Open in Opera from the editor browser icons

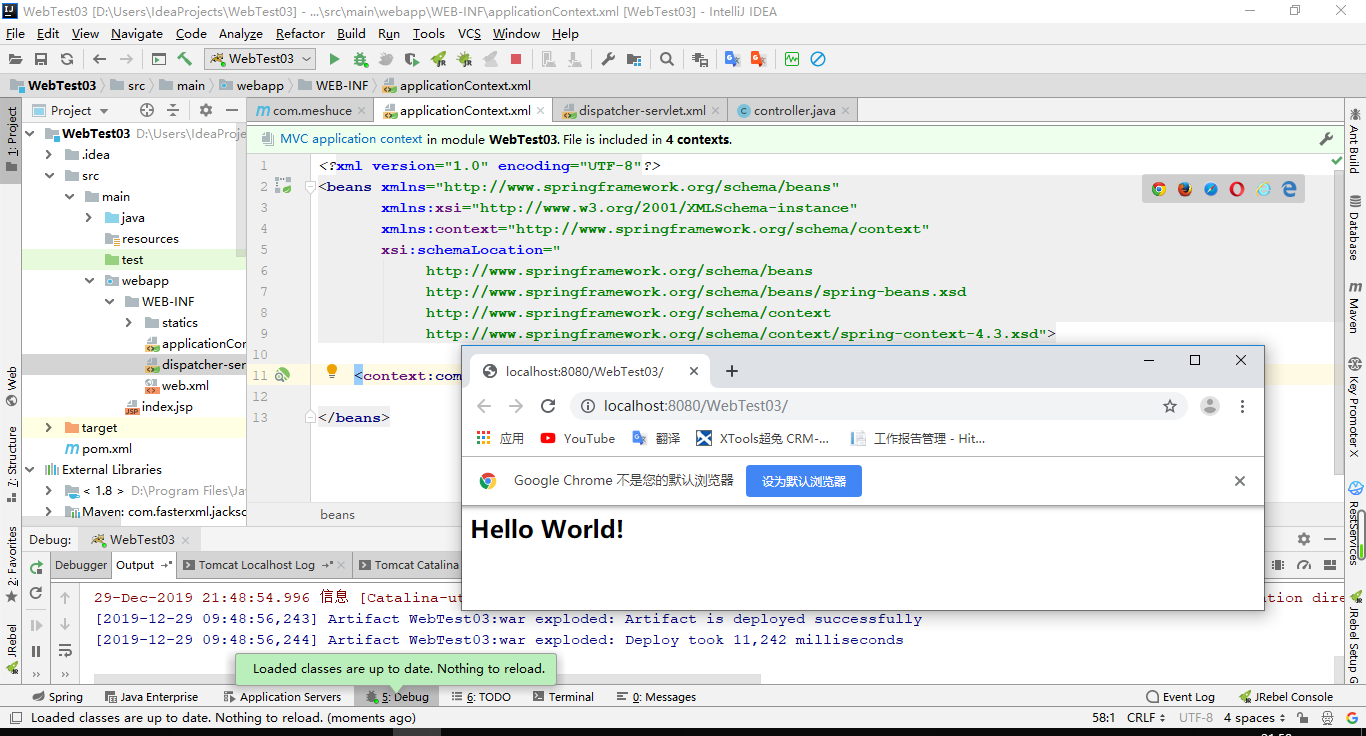click(x=1237, y=188)
